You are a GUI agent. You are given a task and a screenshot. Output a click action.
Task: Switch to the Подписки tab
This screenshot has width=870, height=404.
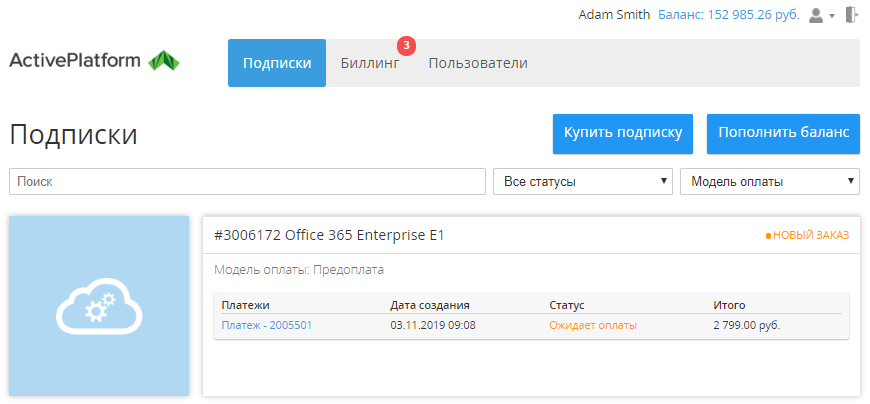coord(277,63)
